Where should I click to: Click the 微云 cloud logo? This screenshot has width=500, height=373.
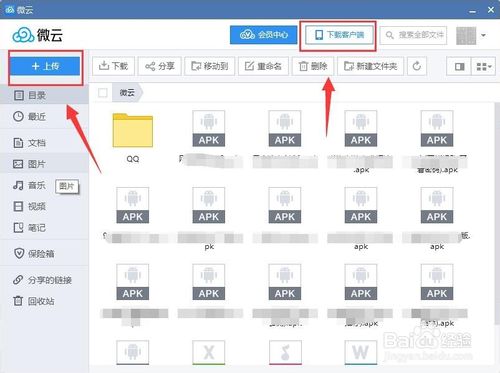click(37, 35)
